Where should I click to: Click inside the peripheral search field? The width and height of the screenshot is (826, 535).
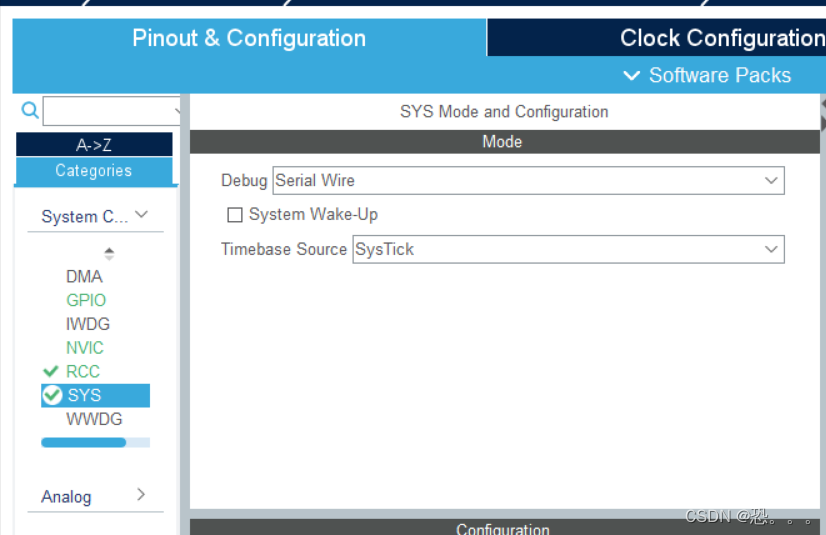(x=111, y=111)
